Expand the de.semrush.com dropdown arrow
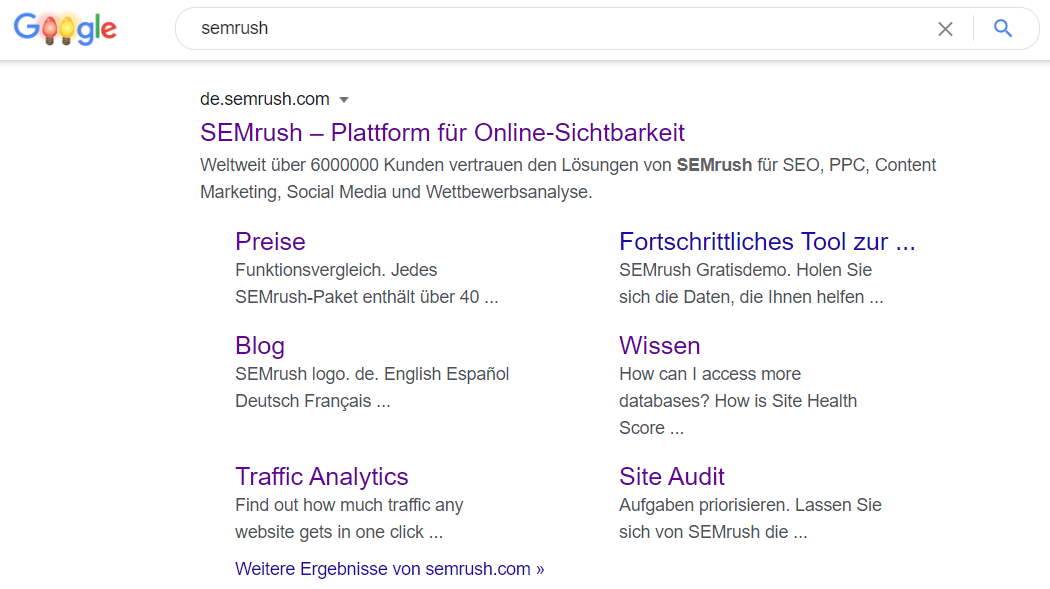 pos(344,100)
